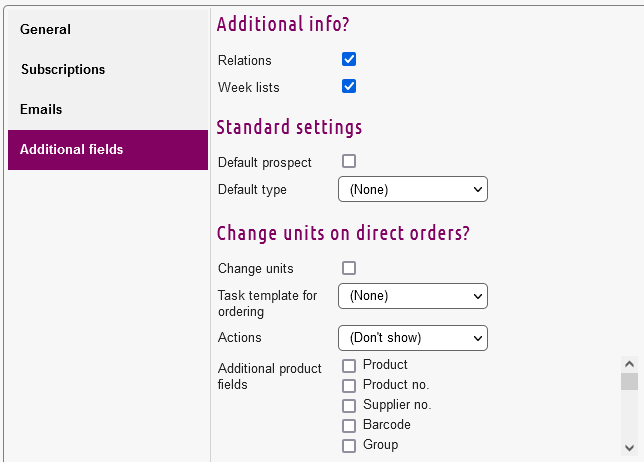Select the Supplier no. checkbox
The width and height of the screenshot is (644, 462).
coord(349,406)
